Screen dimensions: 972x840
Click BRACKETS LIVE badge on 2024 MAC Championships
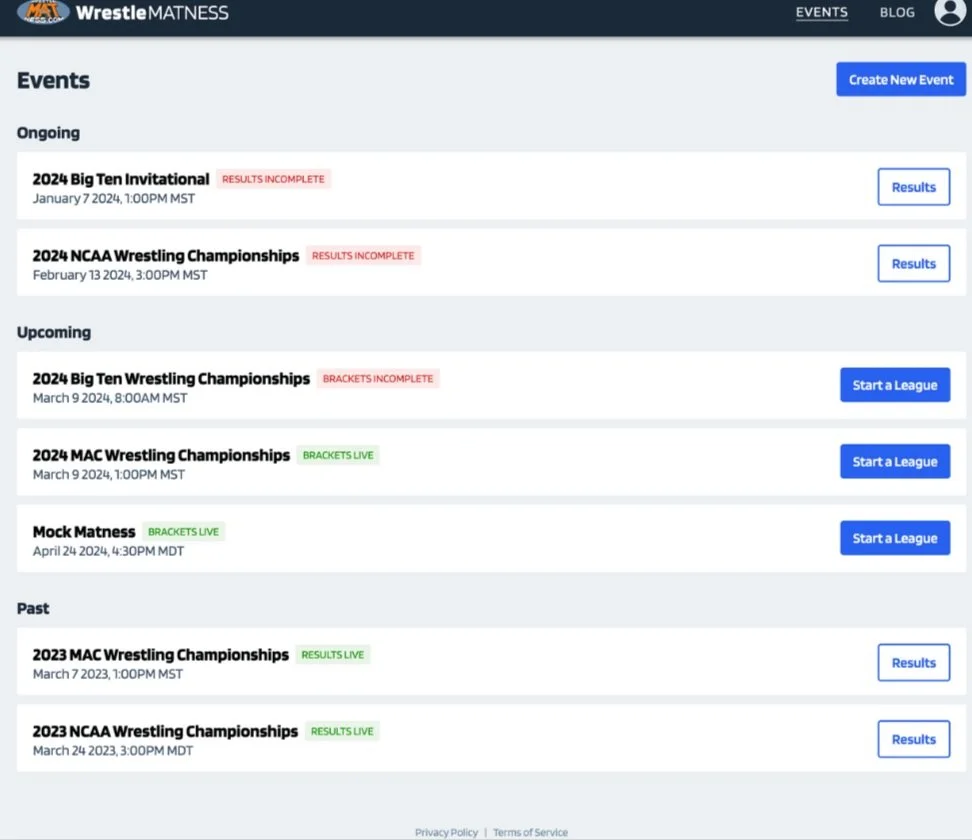[x=338, y=455]
